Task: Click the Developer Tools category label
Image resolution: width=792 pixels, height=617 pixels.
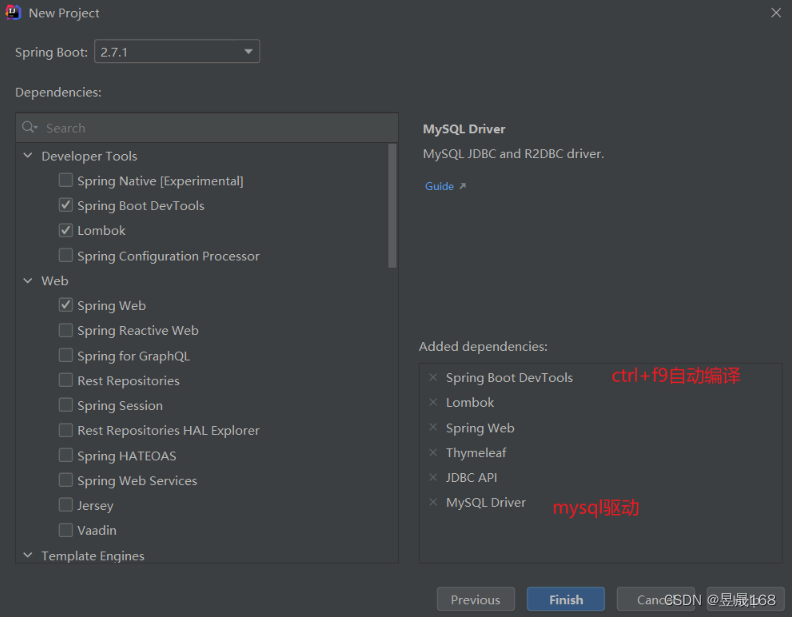Action: (89, 156)
